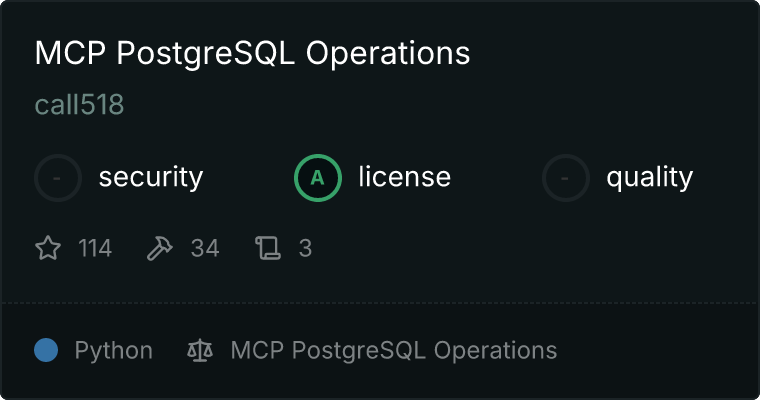Select the Python language label

[x=113, y=351]
